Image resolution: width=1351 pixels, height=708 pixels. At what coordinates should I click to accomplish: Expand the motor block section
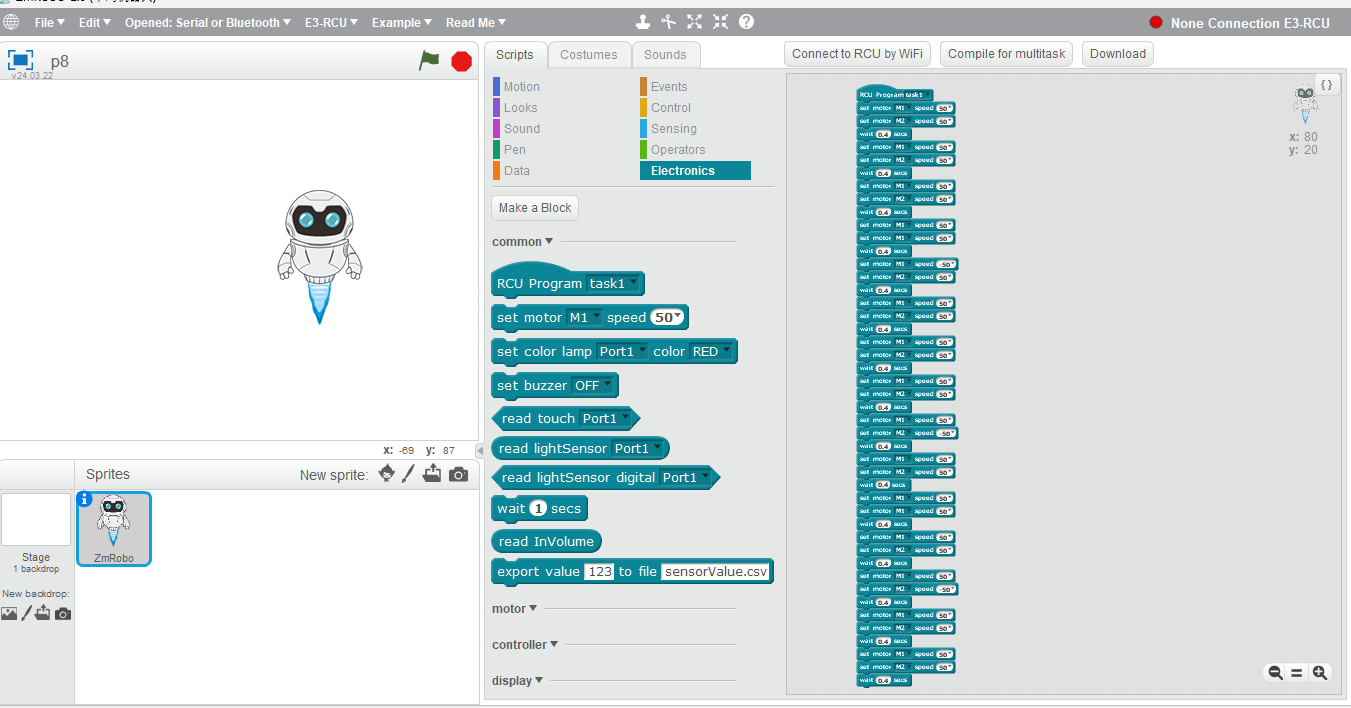point(514,609)
